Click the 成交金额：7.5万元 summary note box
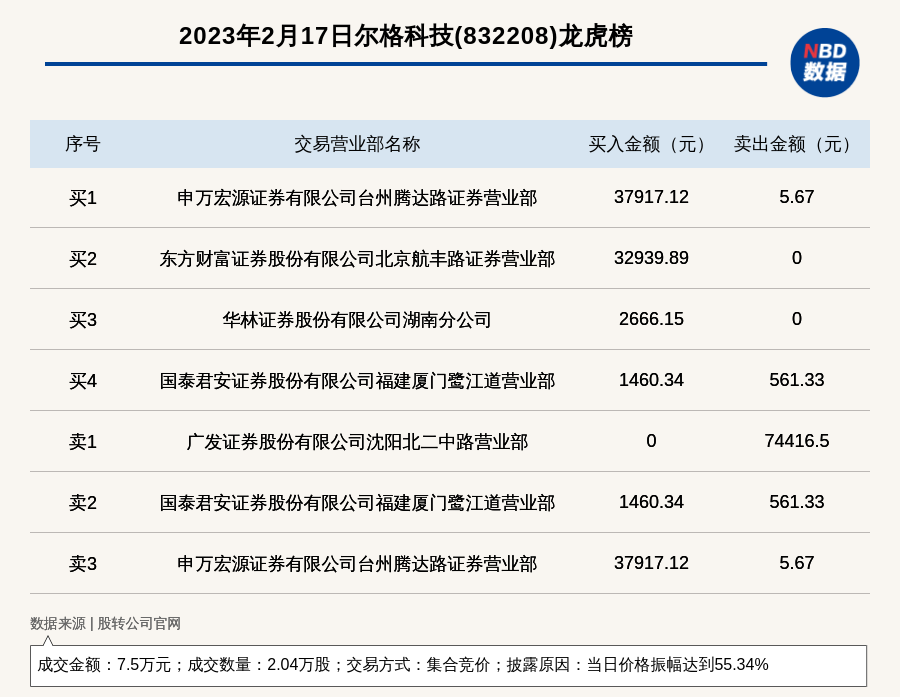 click(448, 665)
